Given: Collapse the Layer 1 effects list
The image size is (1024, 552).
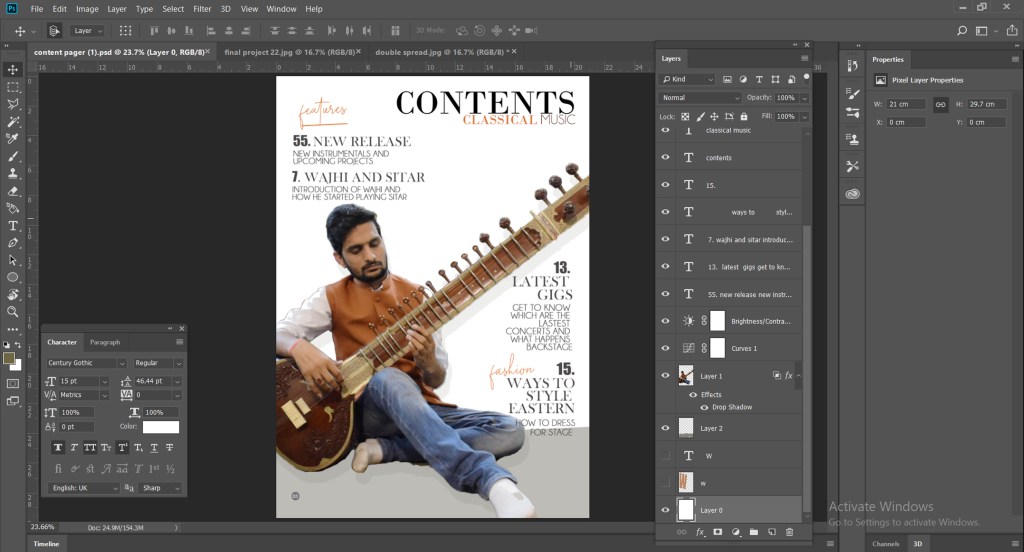Looking at the screenshot, I should click(x=798, y=376).
